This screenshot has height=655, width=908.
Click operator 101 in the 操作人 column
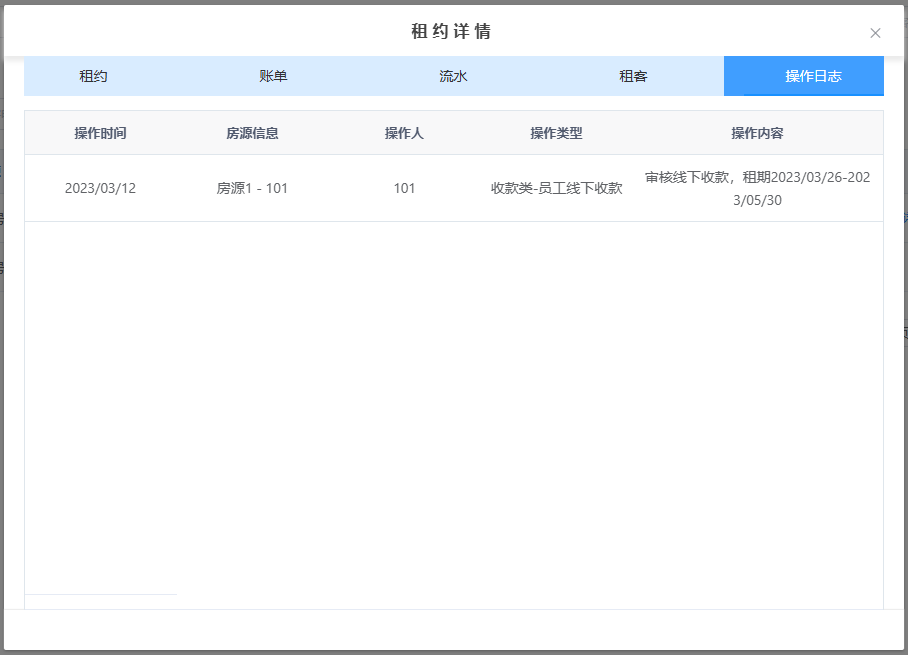(x=404, y=188)
